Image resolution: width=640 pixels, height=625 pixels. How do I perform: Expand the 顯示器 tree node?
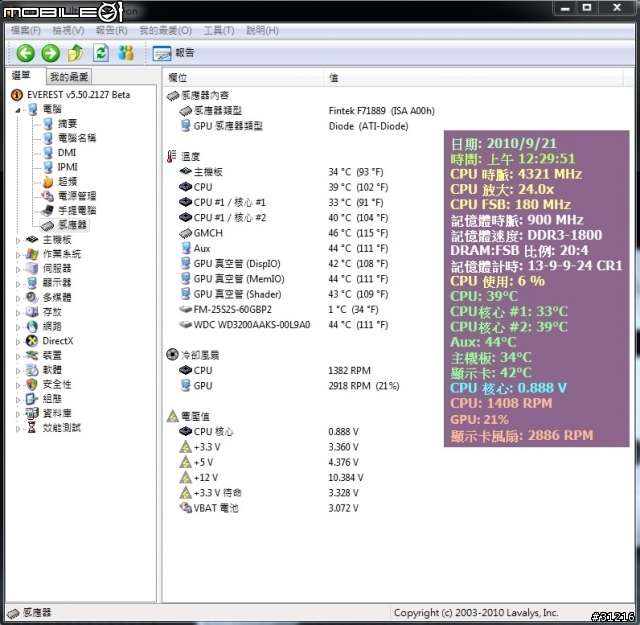[18, 284]
